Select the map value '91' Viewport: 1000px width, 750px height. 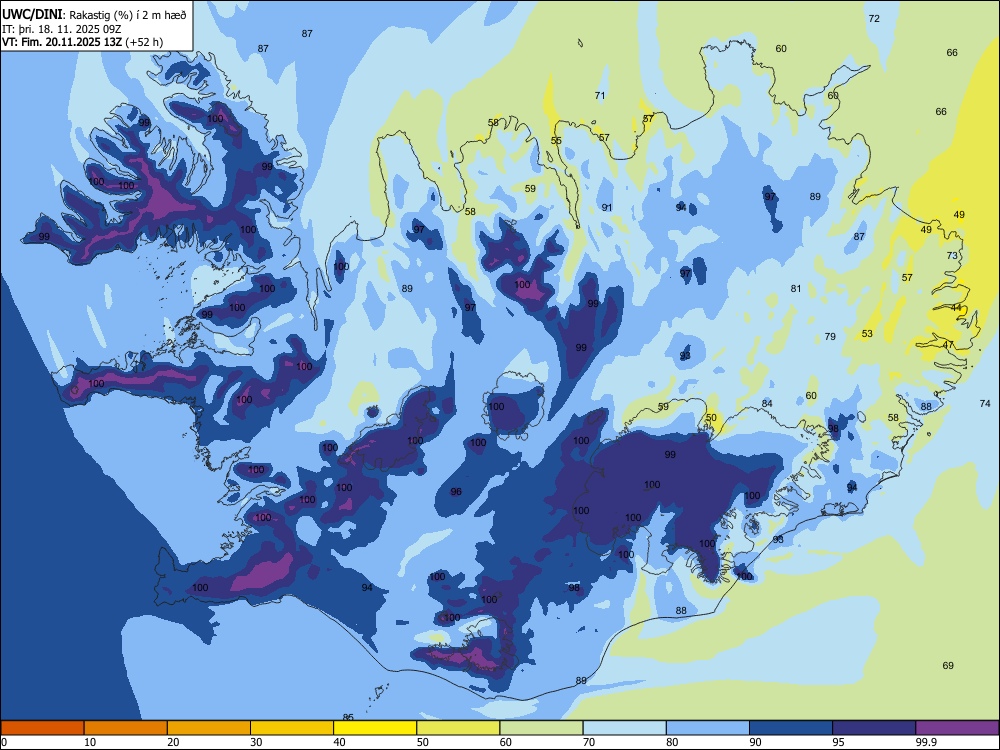[607, 207]
